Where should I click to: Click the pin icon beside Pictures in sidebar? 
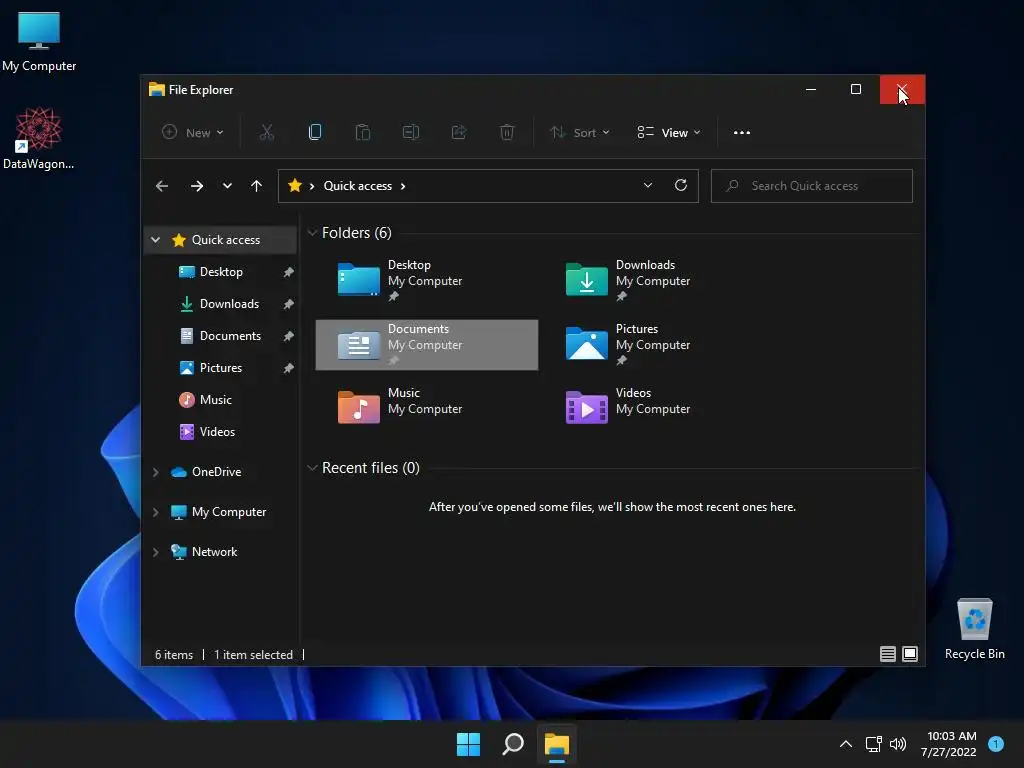point(288,368)
